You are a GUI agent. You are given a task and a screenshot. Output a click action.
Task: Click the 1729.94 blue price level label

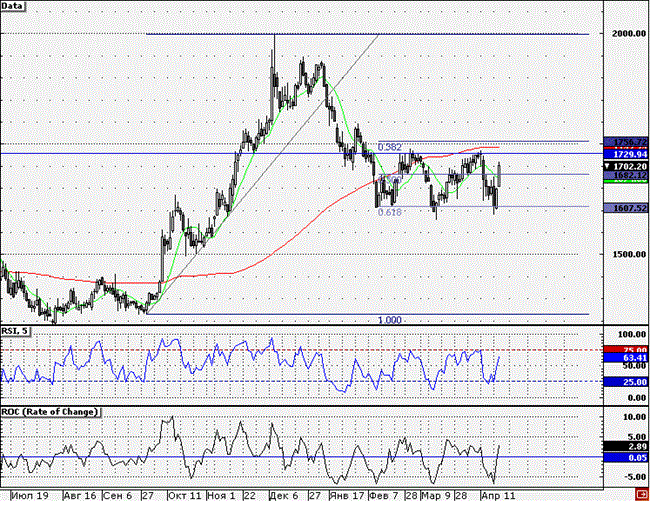[x=626, y=154]
